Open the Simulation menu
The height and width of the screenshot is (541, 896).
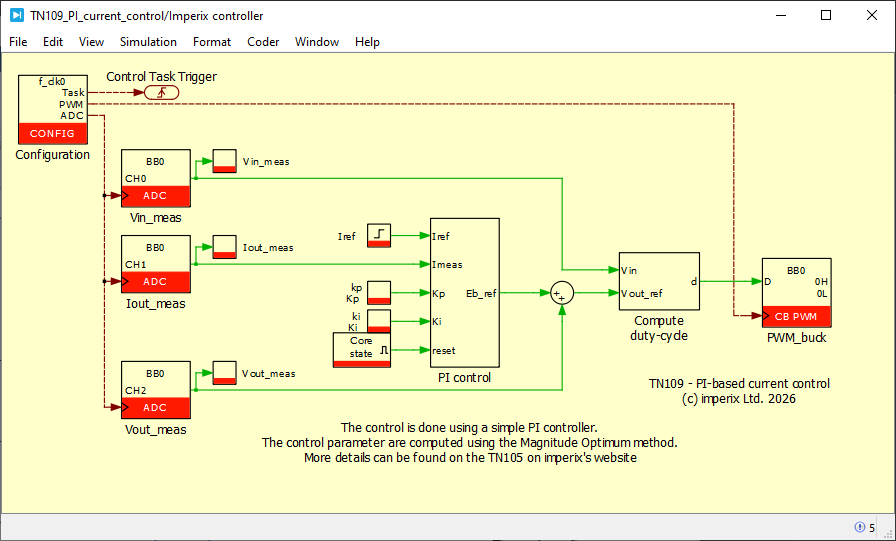tap(148, 42)
